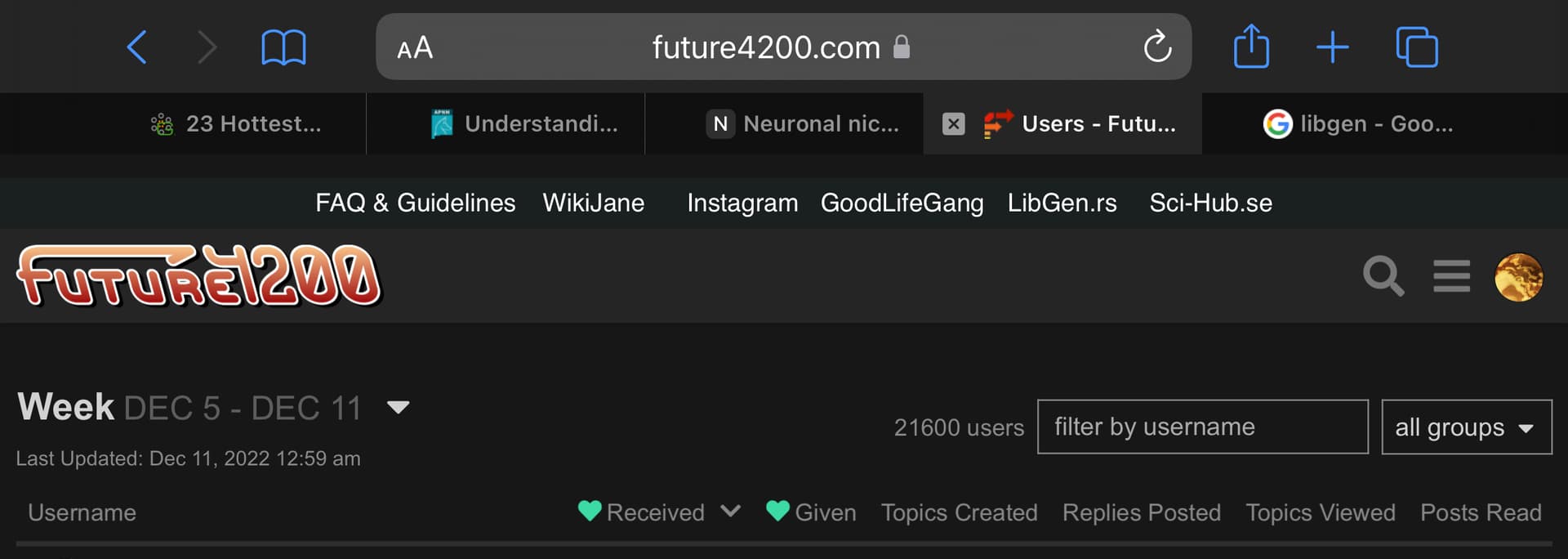Viewport: 1568px width, 559px height.
Task: Open the forum hamburger menu
Action: tap(1451, 276)
